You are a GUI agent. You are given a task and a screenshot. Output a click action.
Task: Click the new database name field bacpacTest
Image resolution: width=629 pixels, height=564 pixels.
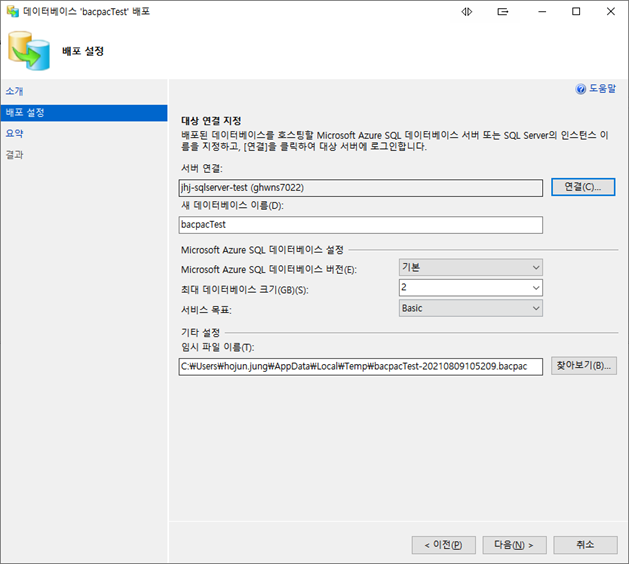(361, 225)
